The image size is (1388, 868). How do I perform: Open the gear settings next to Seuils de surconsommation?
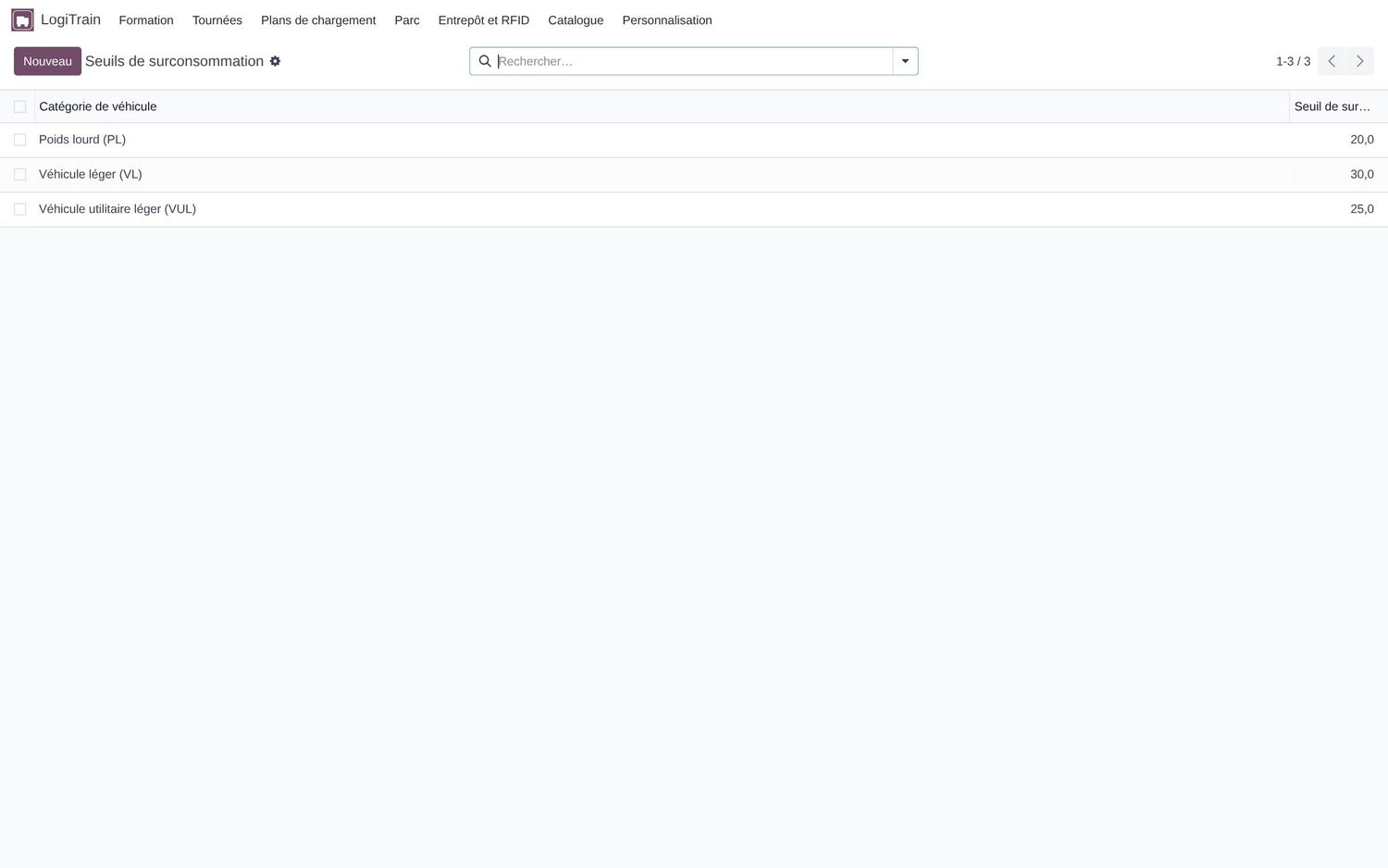tap(275, 61)
